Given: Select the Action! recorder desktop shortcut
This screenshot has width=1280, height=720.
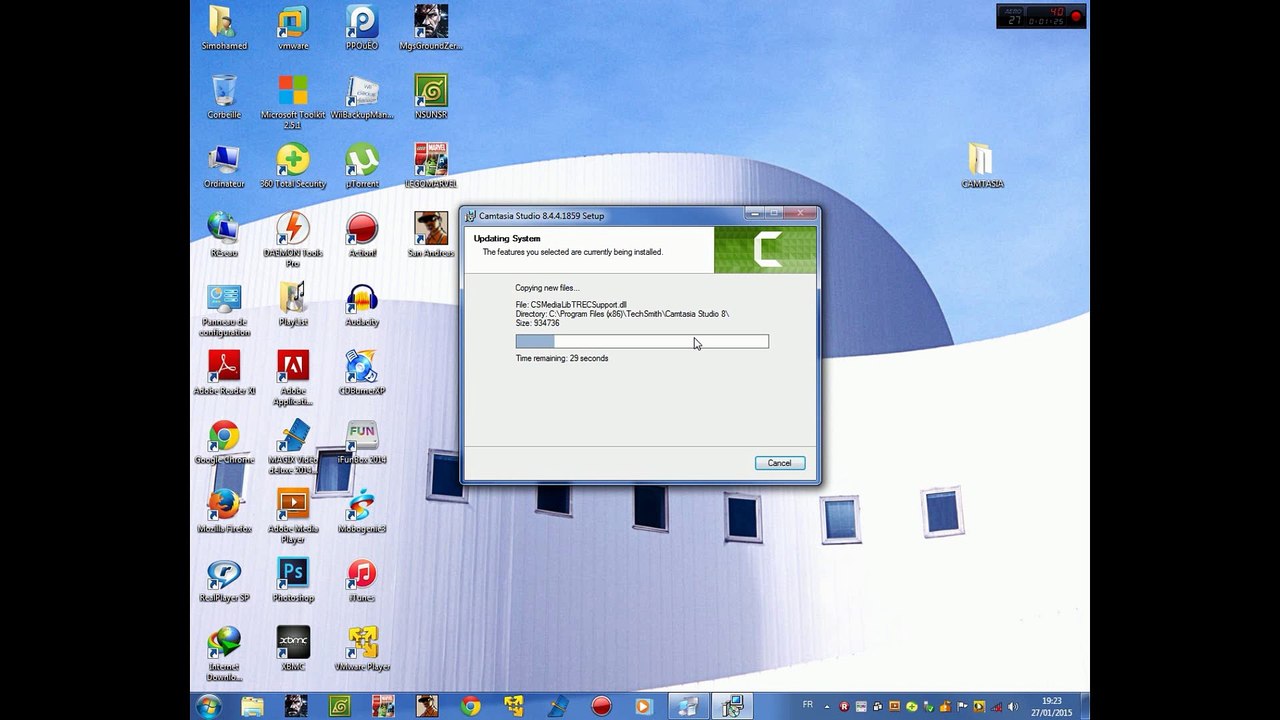Looking at the screenshot, I should [x=362, y=234].
